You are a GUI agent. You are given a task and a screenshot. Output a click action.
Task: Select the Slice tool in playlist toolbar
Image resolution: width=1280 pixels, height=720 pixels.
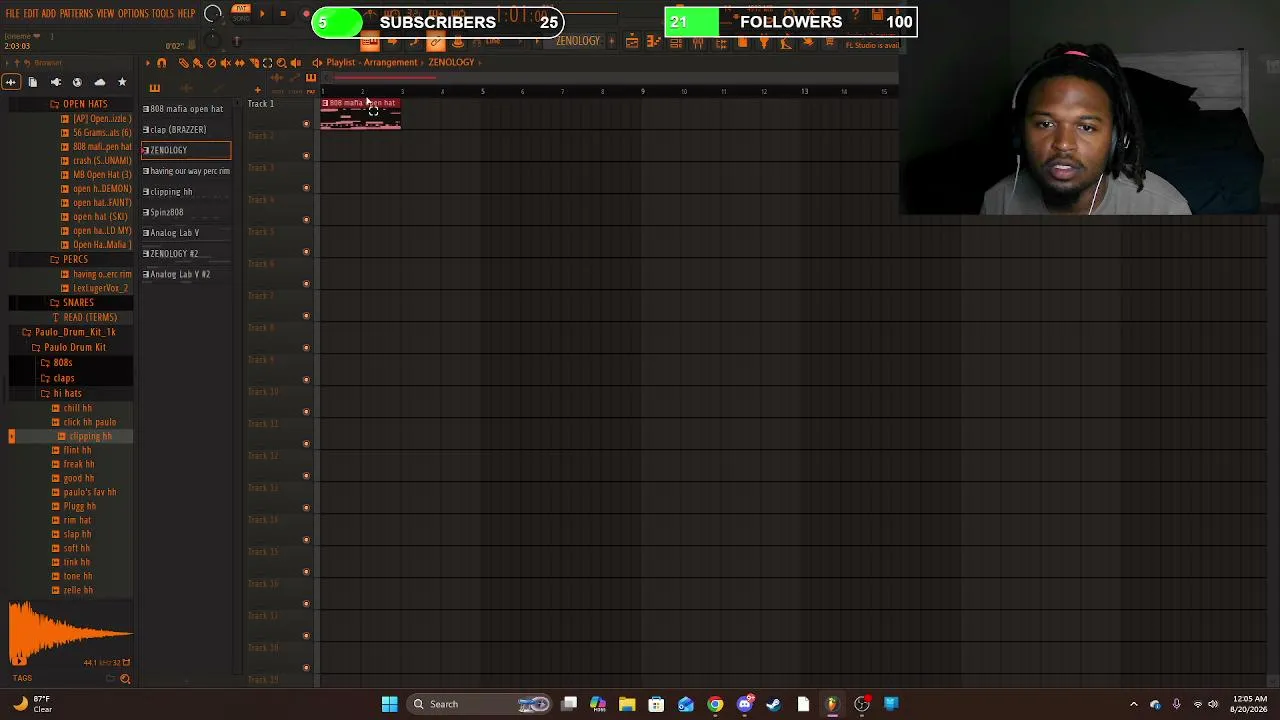pos(253,63)
